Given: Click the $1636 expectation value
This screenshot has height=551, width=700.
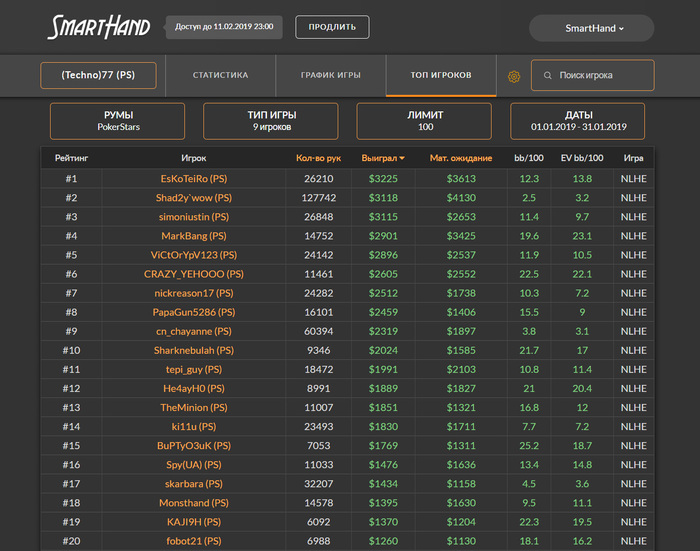Looking at the screenshot, I should pos(461,465).
